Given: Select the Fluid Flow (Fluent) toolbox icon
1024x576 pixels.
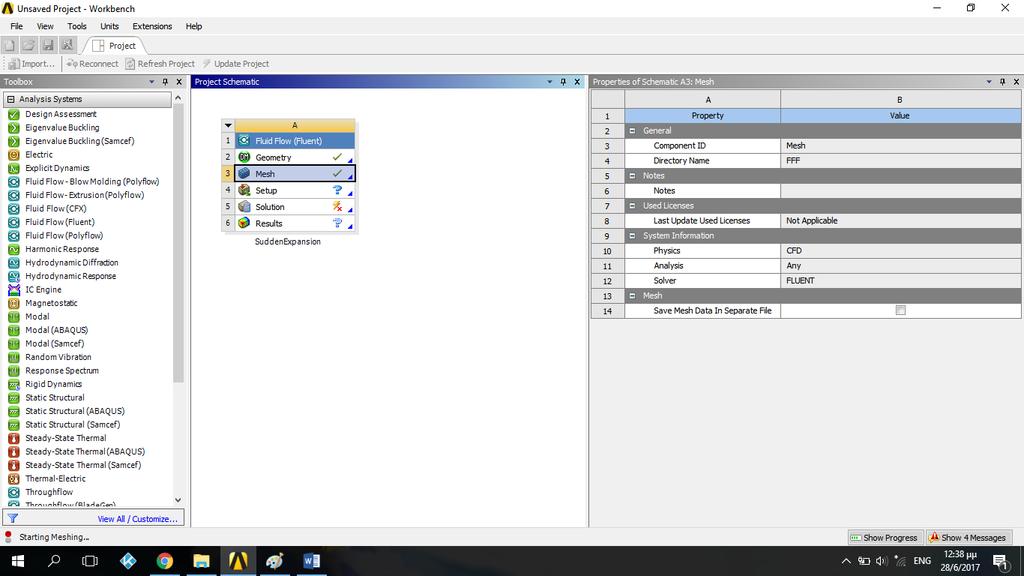Looking at the screenshot, I should pyautogui.click(x=14, y=222).
